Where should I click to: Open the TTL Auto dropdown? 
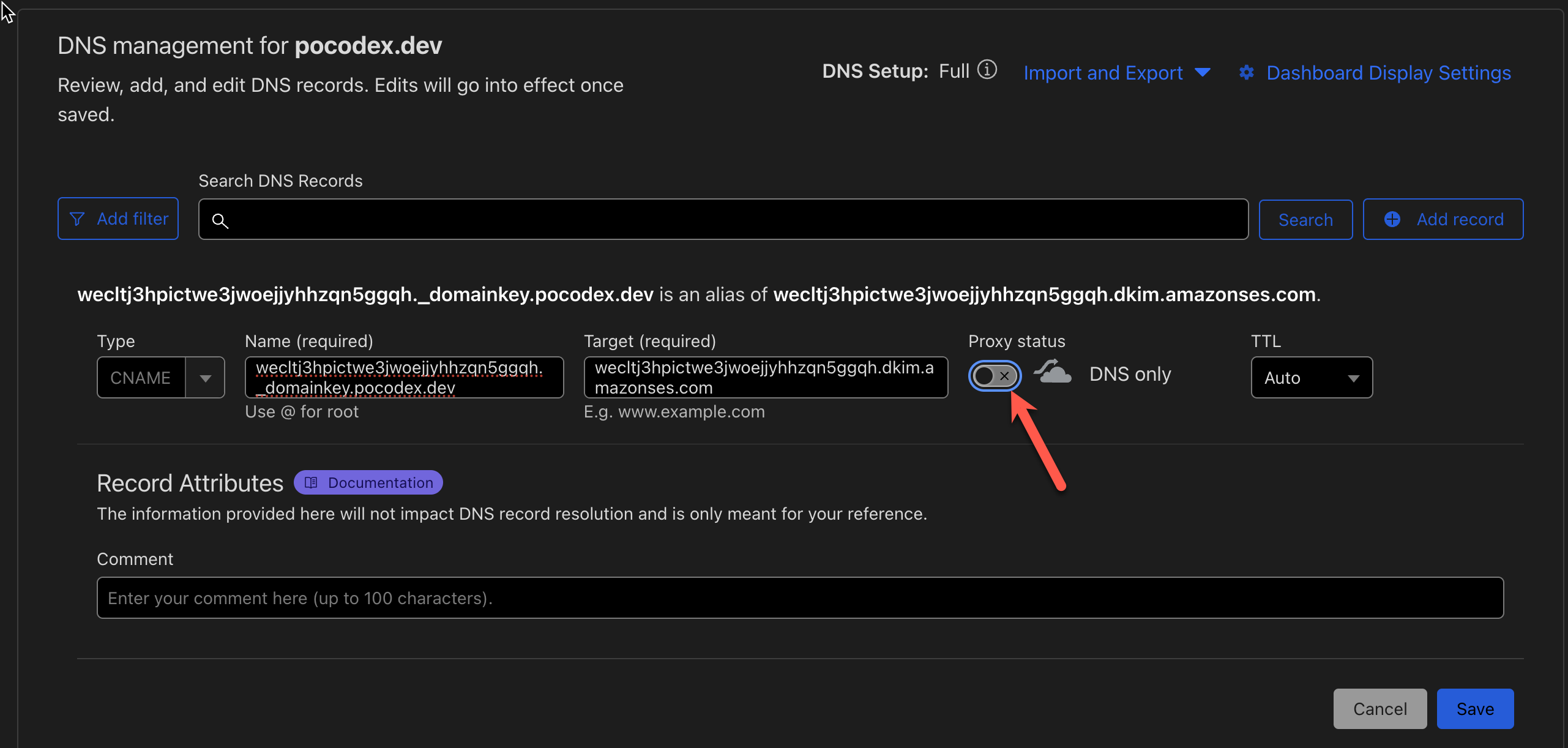click(1311, 378)
